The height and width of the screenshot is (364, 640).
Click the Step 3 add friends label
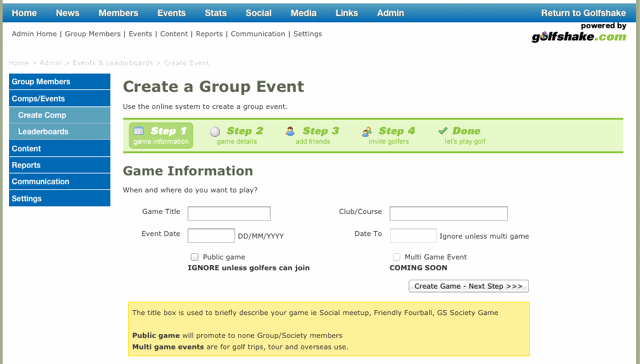pyautogui.click(x=313, y=142)
